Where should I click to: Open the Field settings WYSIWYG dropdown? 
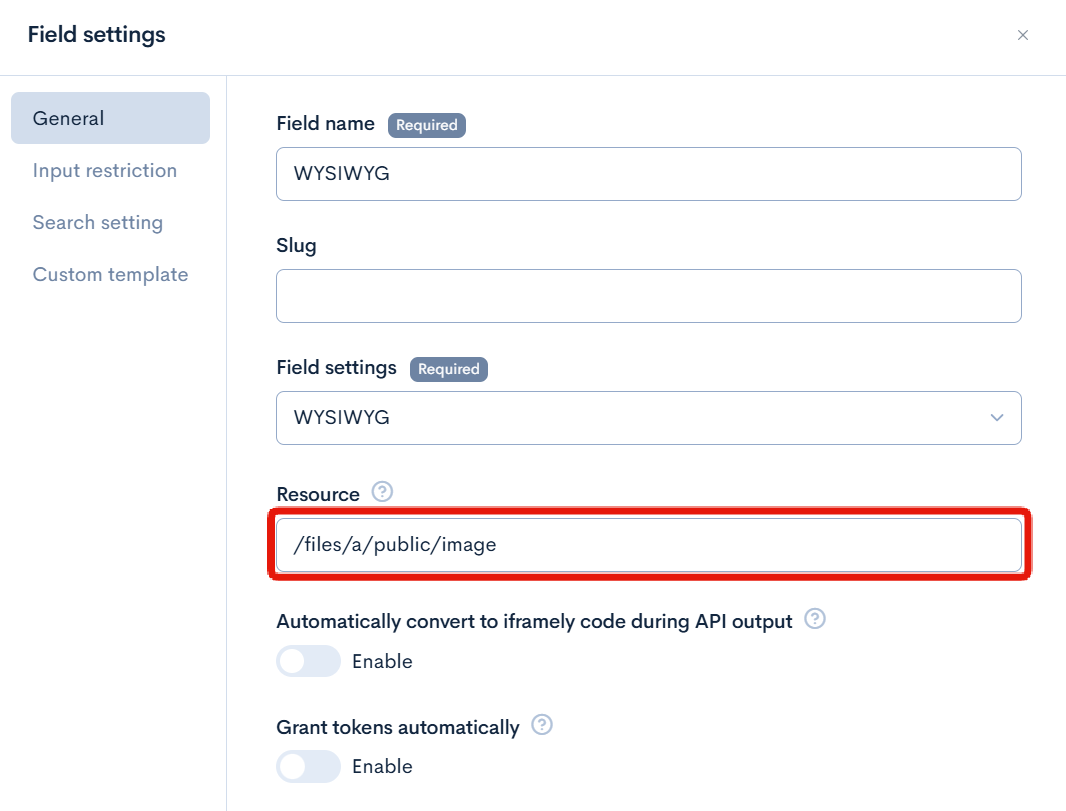click(x=648, y=417)
